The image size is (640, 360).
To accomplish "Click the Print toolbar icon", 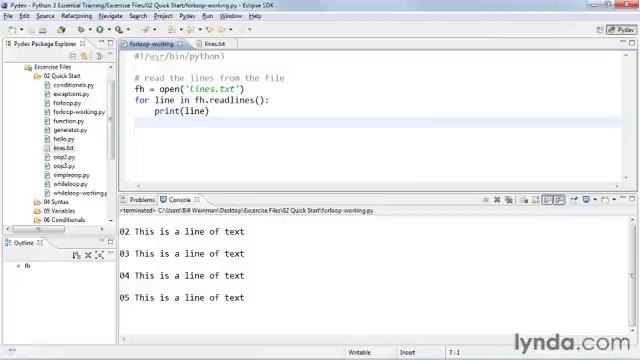I will pyautogui.click(x=42, y=30).
